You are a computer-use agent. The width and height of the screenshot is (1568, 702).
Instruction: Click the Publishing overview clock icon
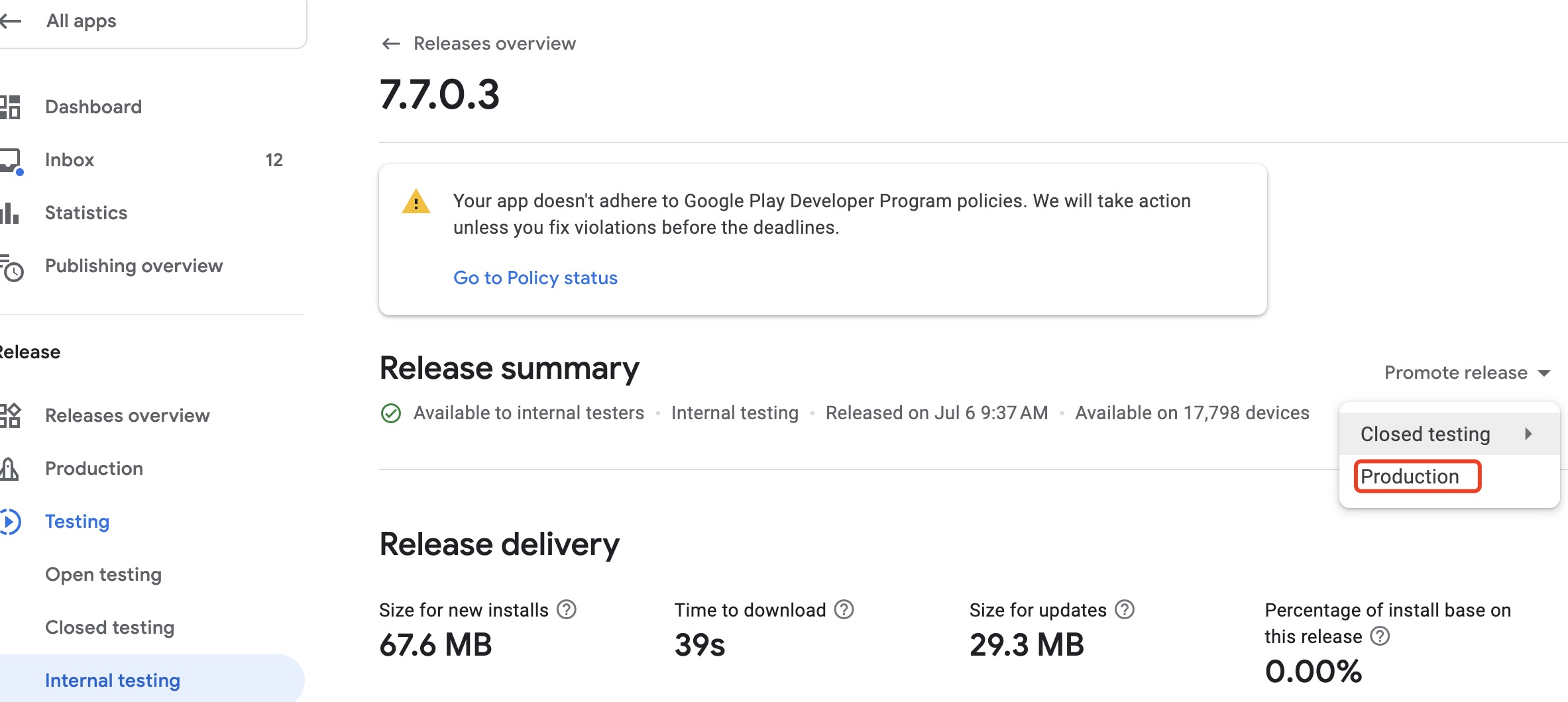click(11, 268)
